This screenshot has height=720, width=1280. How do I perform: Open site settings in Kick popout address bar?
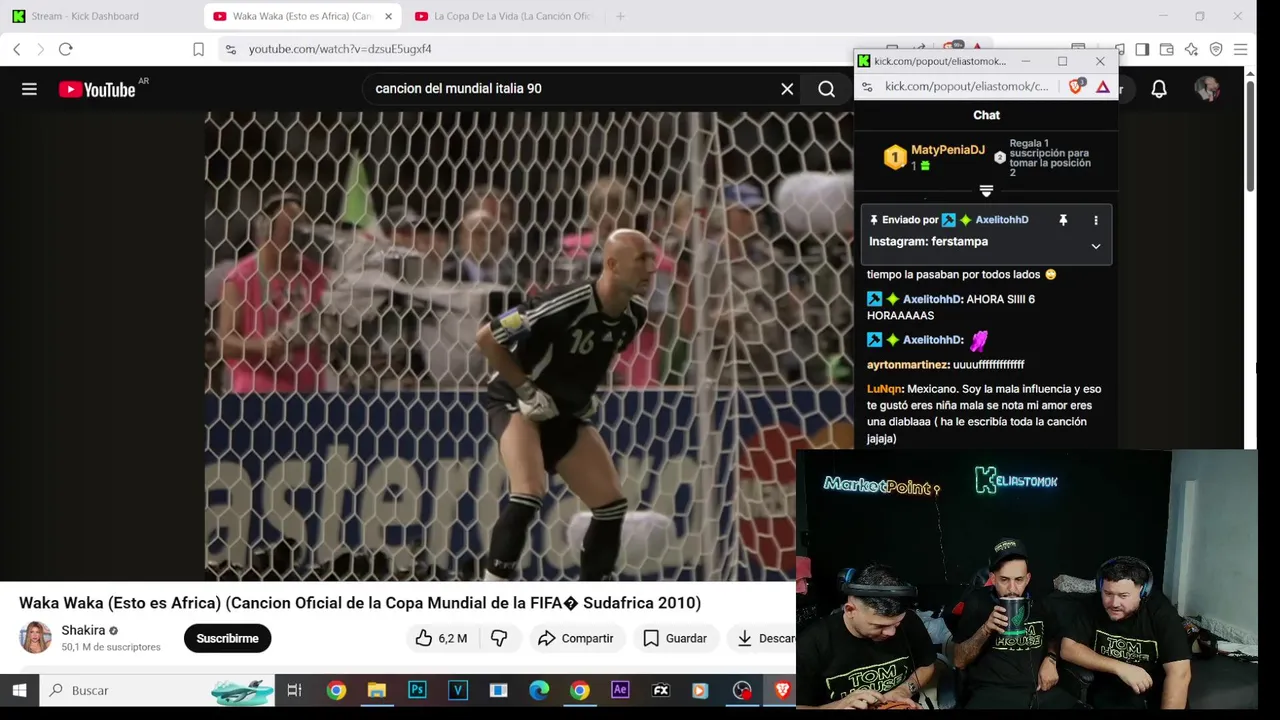867,87
